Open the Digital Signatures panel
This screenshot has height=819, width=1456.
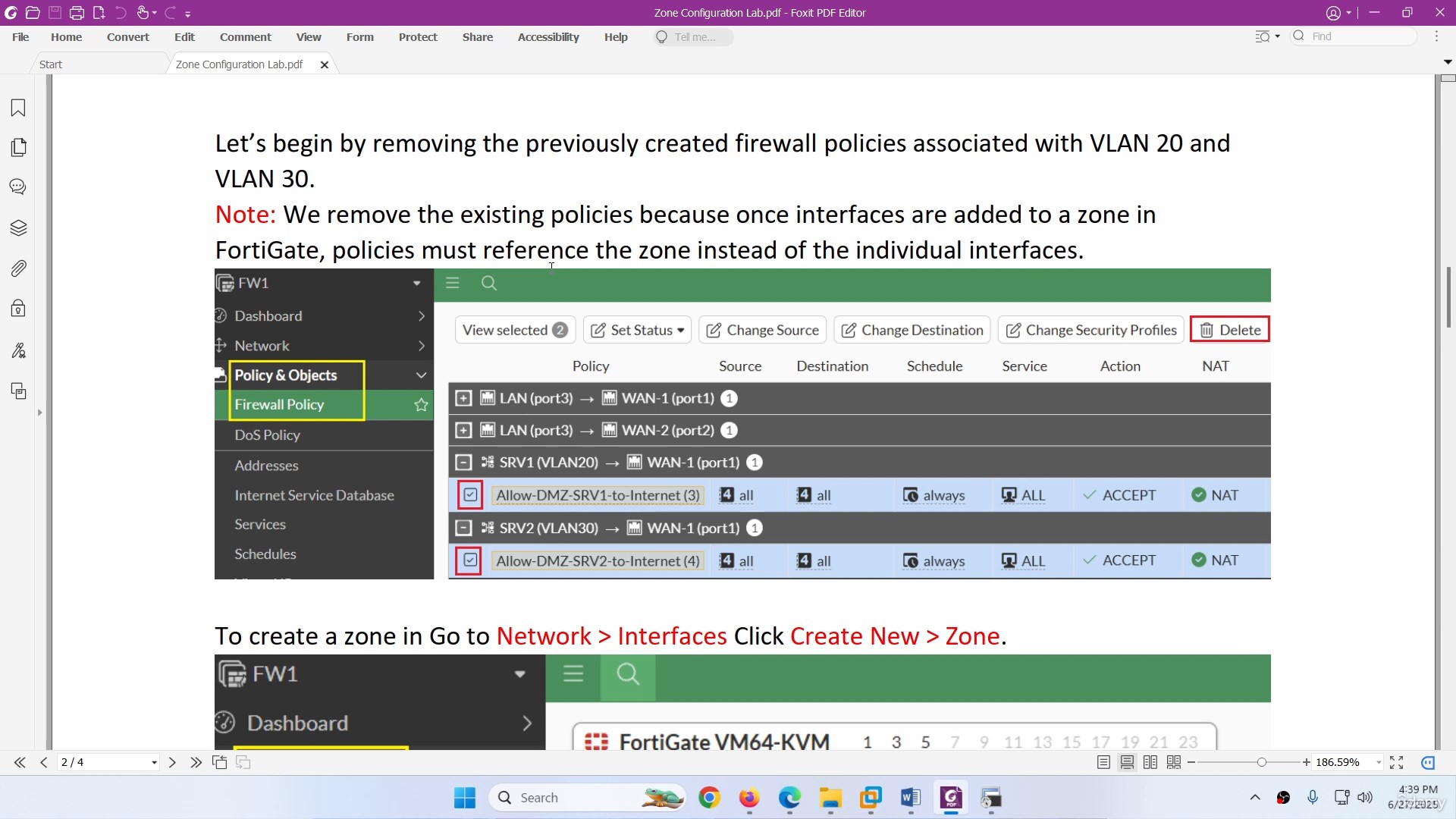coord(18,350)
